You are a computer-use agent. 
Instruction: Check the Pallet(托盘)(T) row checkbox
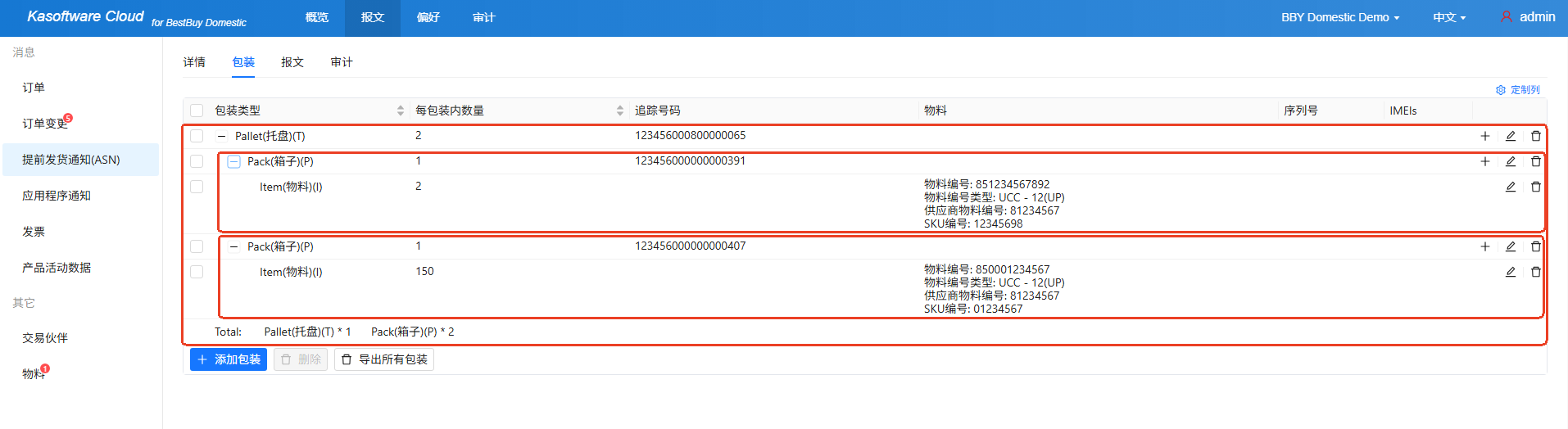coord(197,136)
